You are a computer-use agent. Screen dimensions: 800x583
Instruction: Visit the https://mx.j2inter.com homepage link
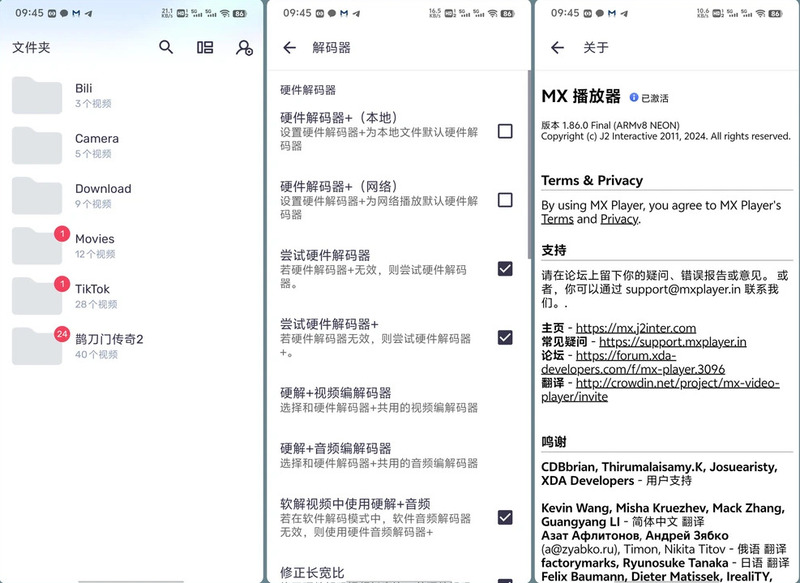[x=636, y=328]
